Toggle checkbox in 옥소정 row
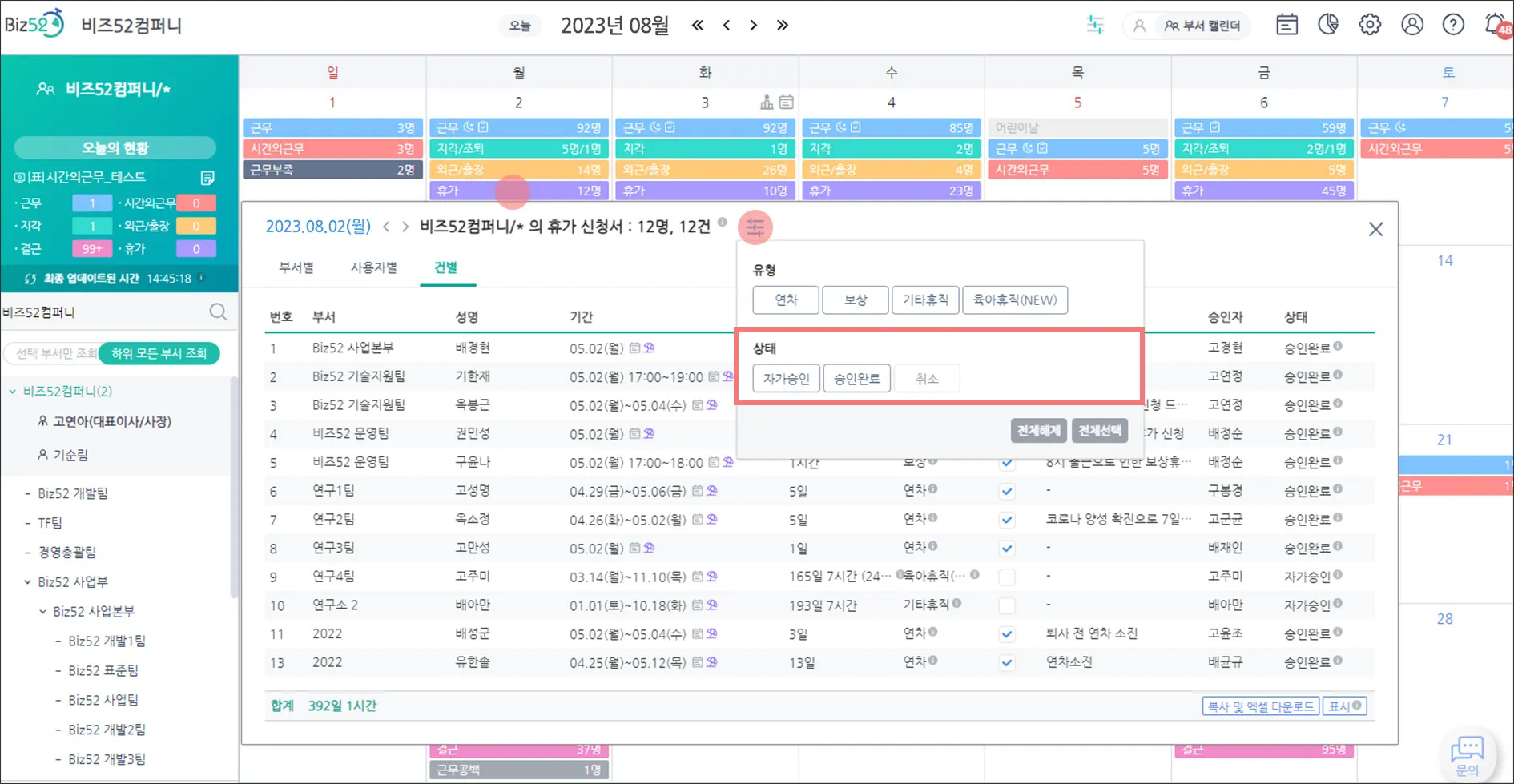Image resolution: width=1514 pixels, height=784 pixels. 1007,520
